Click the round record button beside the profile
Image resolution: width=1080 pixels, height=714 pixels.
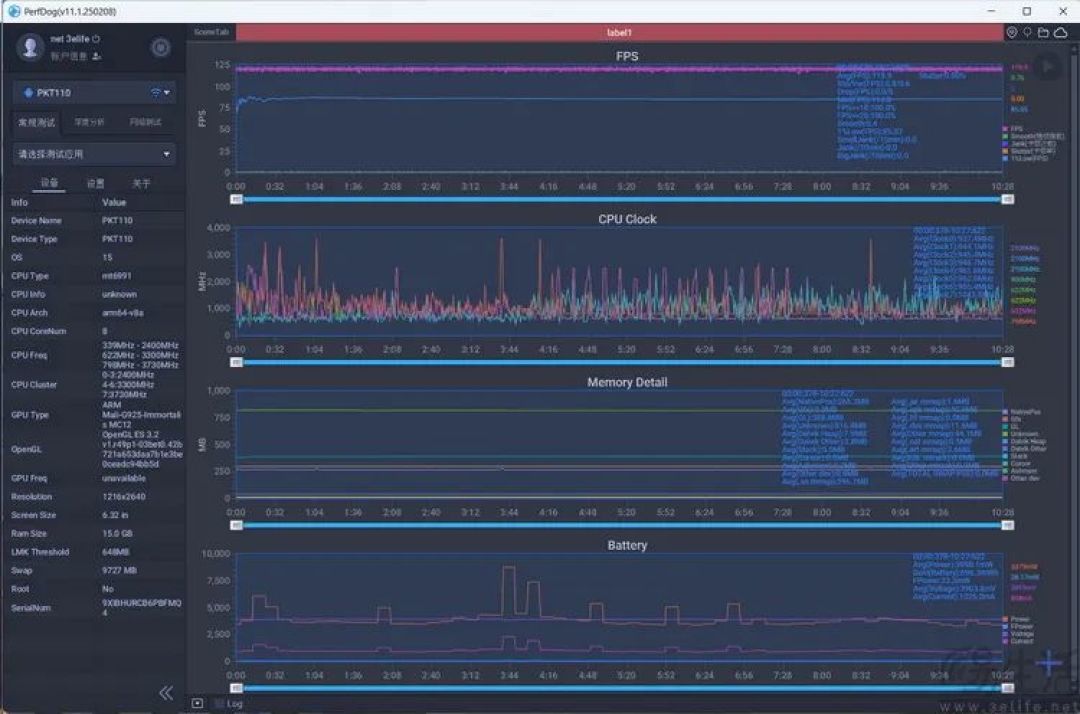click(160, 48)
